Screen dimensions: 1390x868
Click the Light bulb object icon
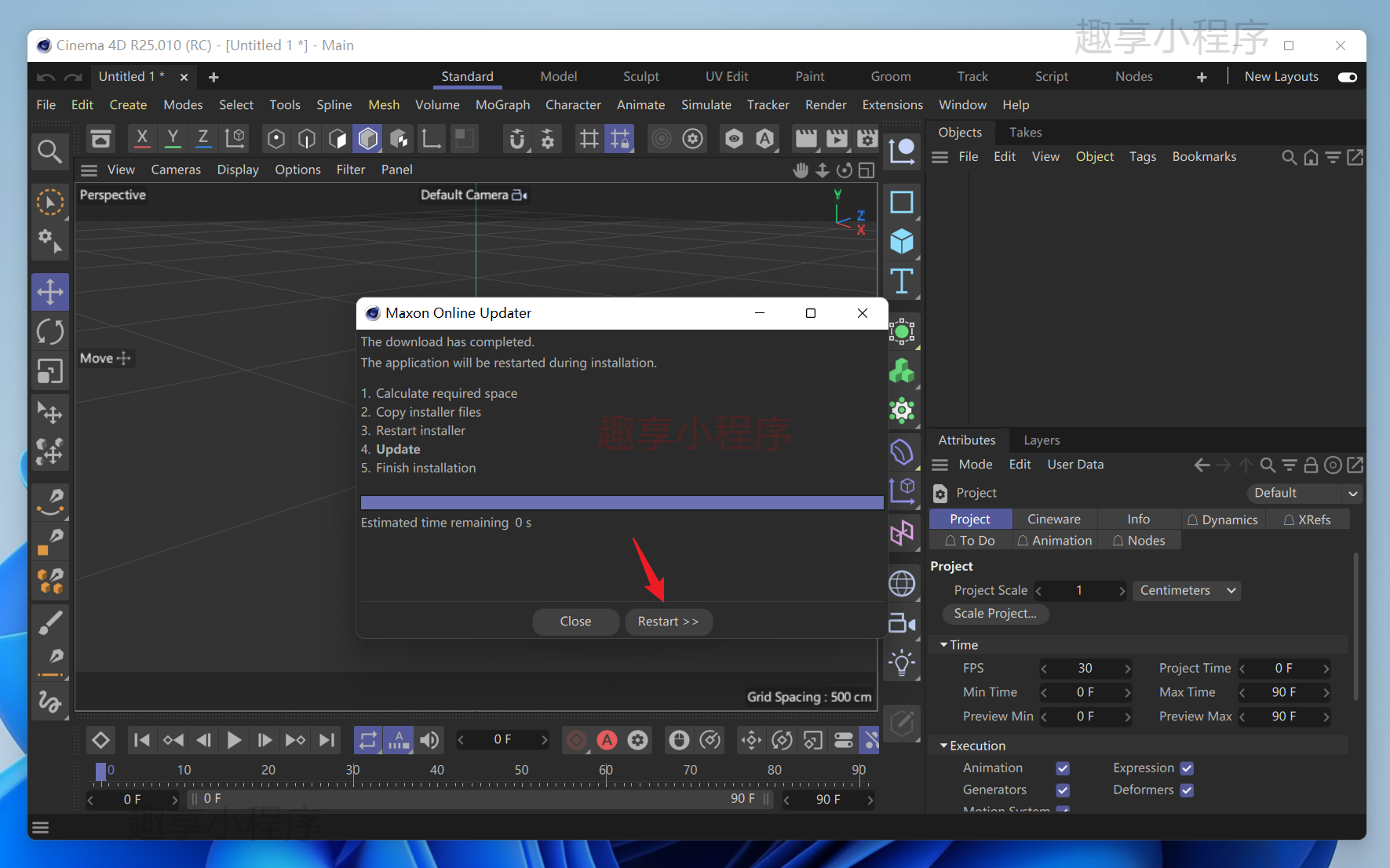pyautogui.click(x=902, y=663)
